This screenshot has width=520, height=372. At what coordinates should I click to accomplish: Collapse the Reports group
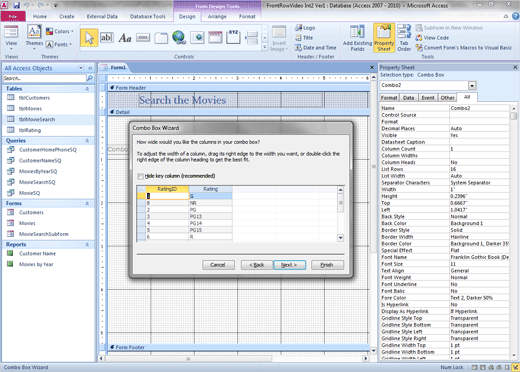click(87, 245)
